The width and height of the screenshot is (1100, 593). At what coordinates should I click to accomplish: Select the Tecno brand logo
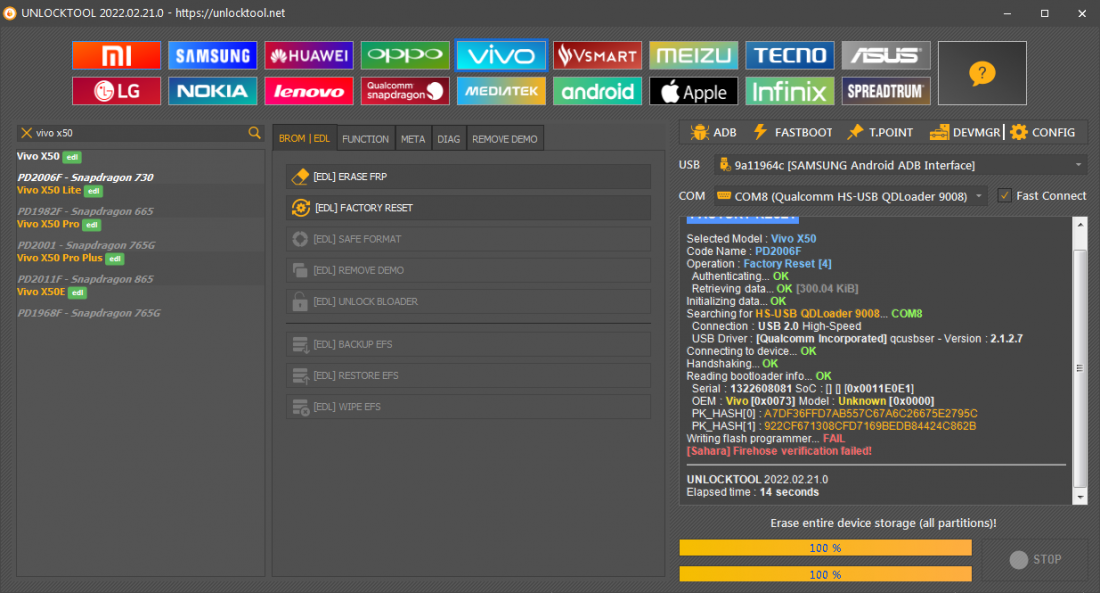click(789, 55)
